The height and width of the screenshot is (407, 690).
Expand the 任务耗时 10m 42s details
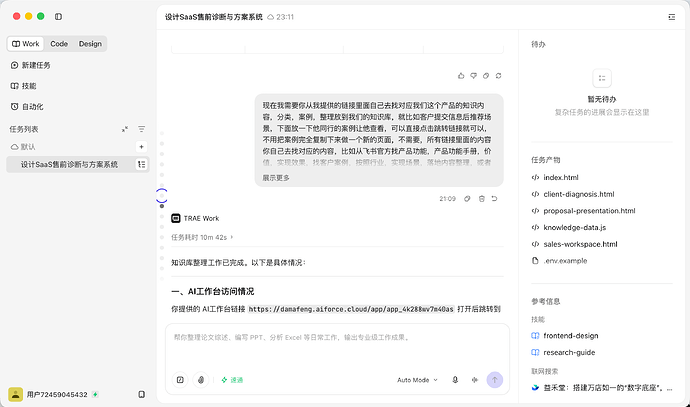pos(202,237)
